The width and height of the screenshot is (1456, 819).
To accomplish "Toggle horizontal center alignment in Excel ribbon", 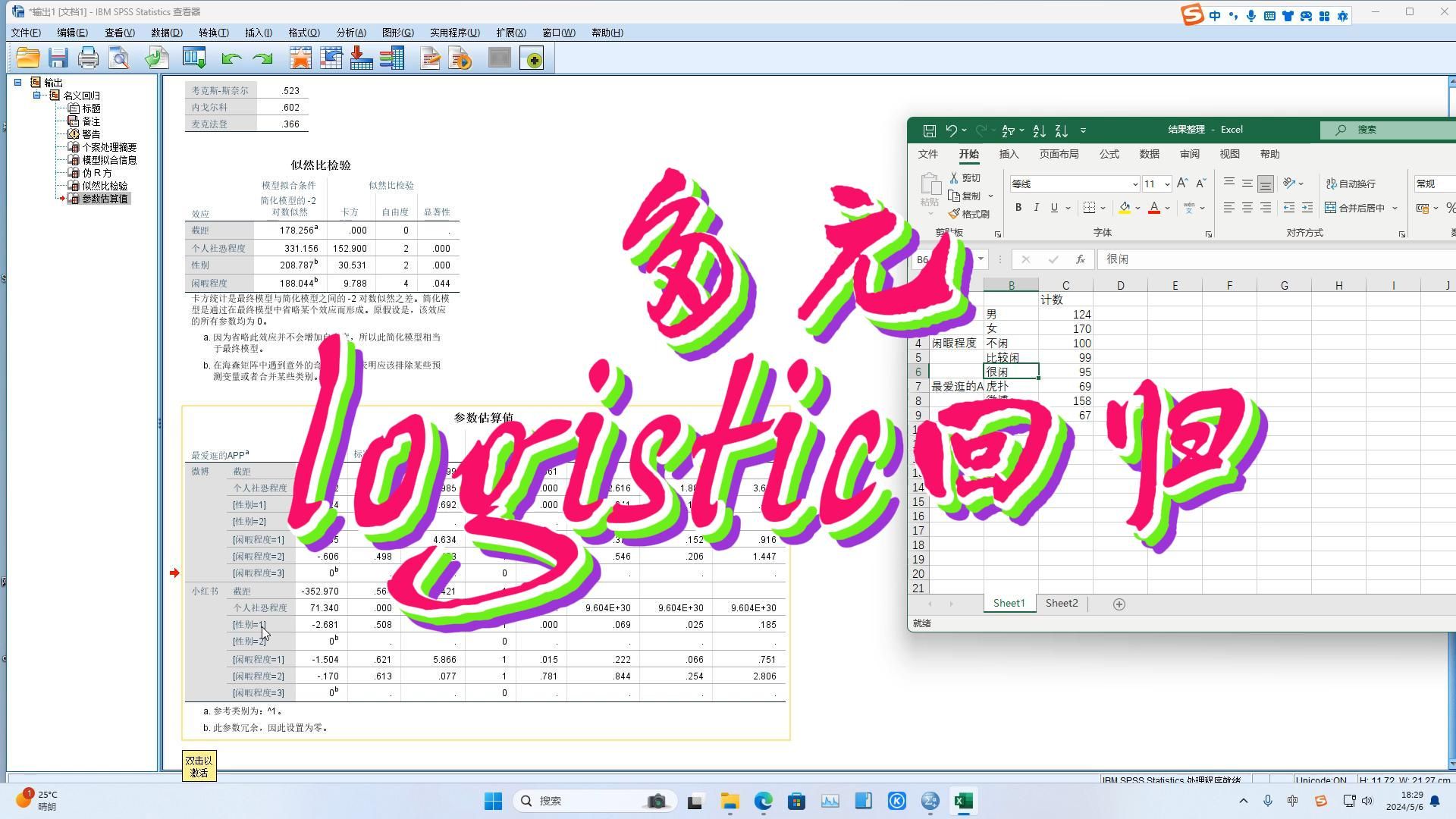I will (1247, 208).
